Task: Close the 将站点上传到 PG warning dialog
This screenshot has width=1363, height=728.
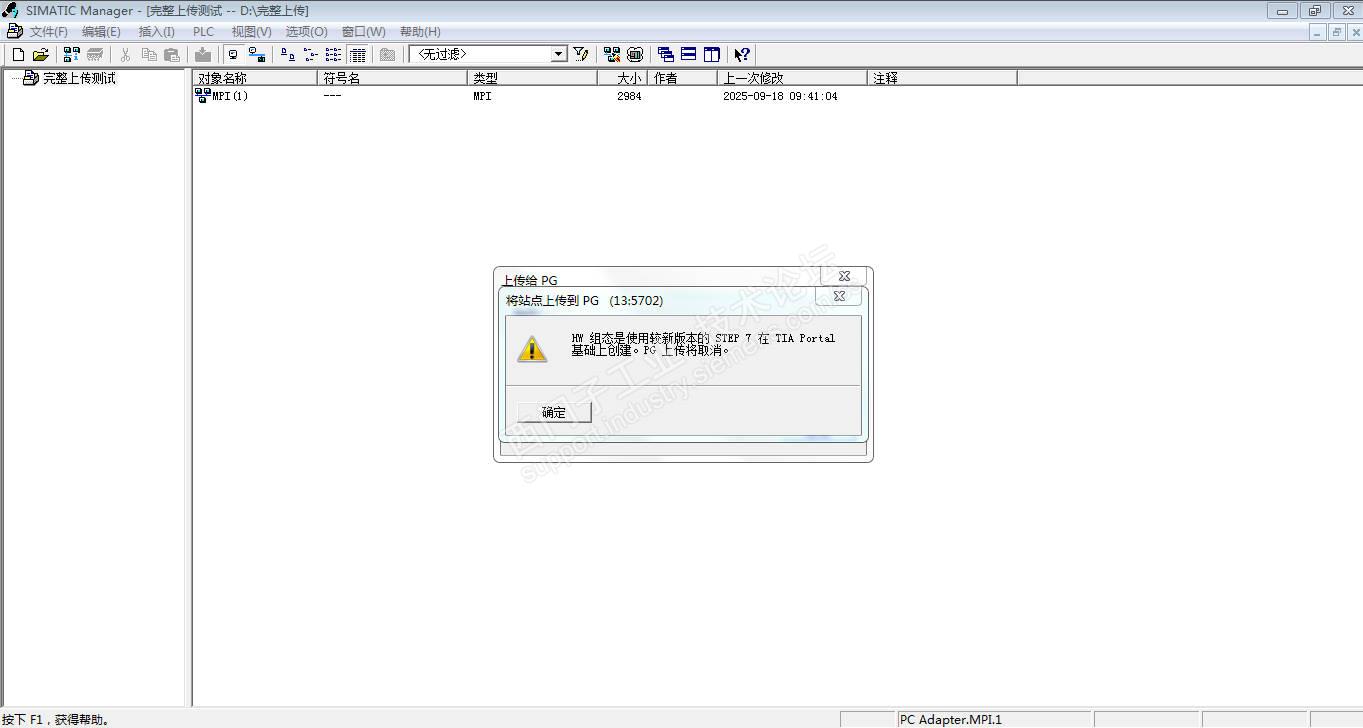Action: click(x=839, y=296)
